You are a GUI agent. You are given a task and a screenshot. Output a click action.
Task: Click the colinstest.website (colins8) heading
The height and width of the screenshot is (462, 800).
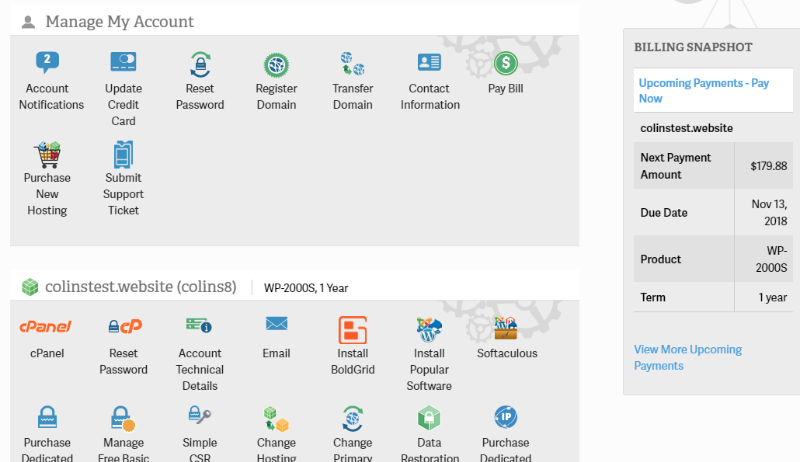(141, 287)
